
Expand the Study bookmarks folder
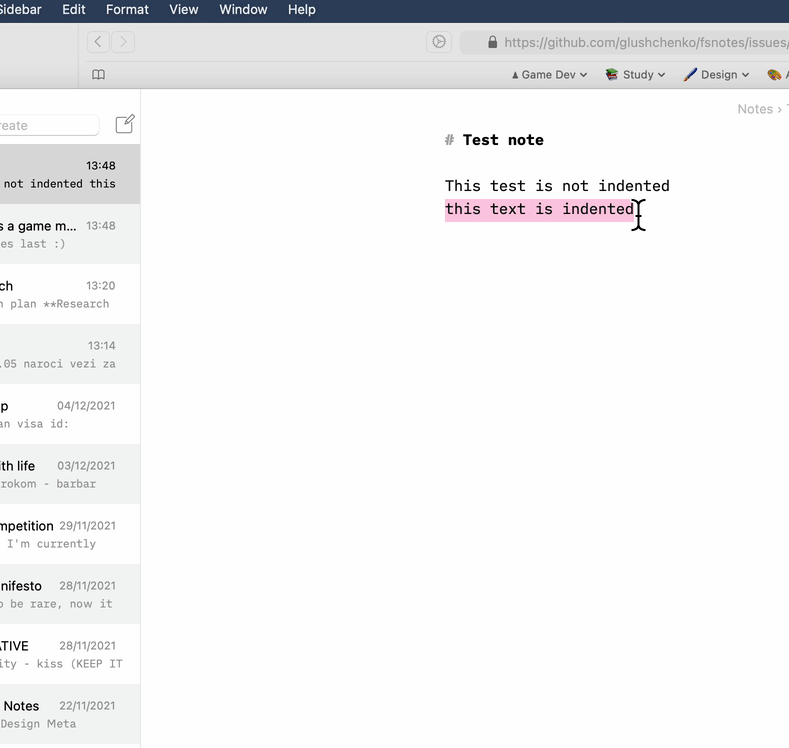635,75
